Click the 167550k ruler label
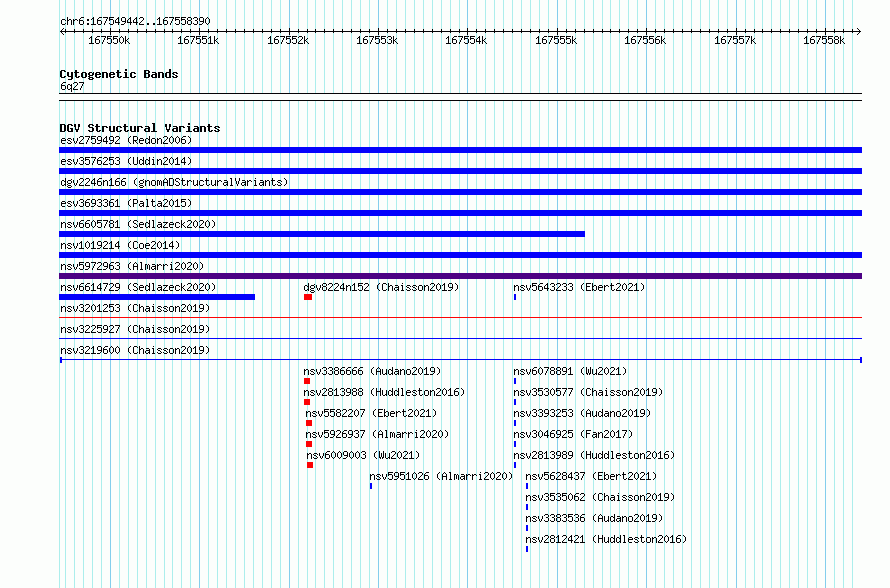The width and height of the screenshot is (890, 588). click(109, 40)
